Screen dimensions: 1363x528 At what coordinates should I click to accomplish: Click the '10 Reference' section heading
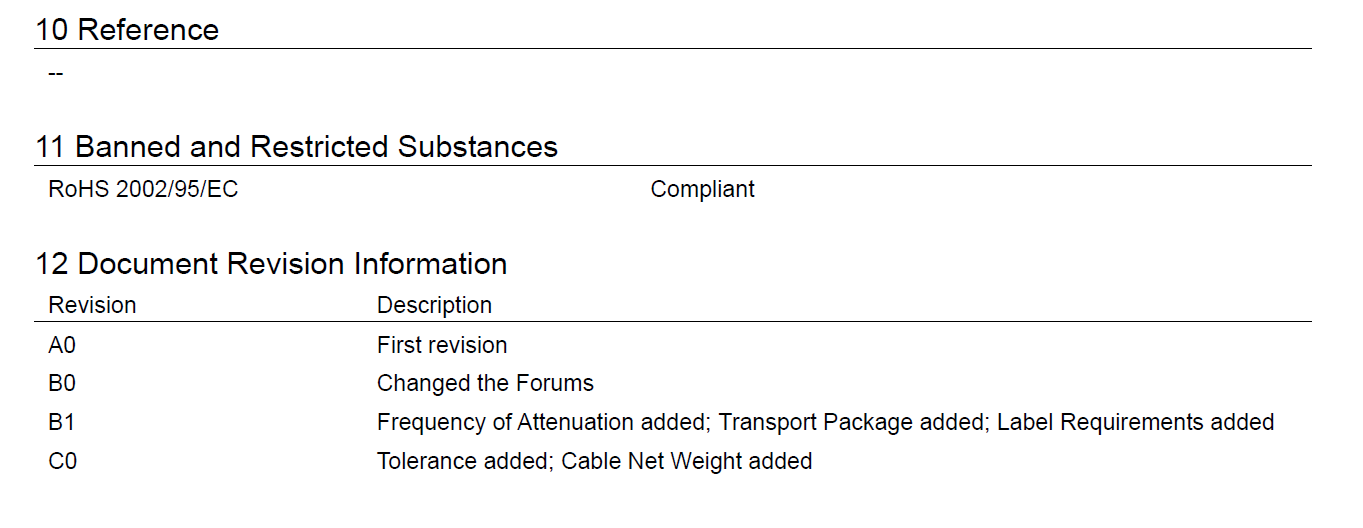(127, 30)
